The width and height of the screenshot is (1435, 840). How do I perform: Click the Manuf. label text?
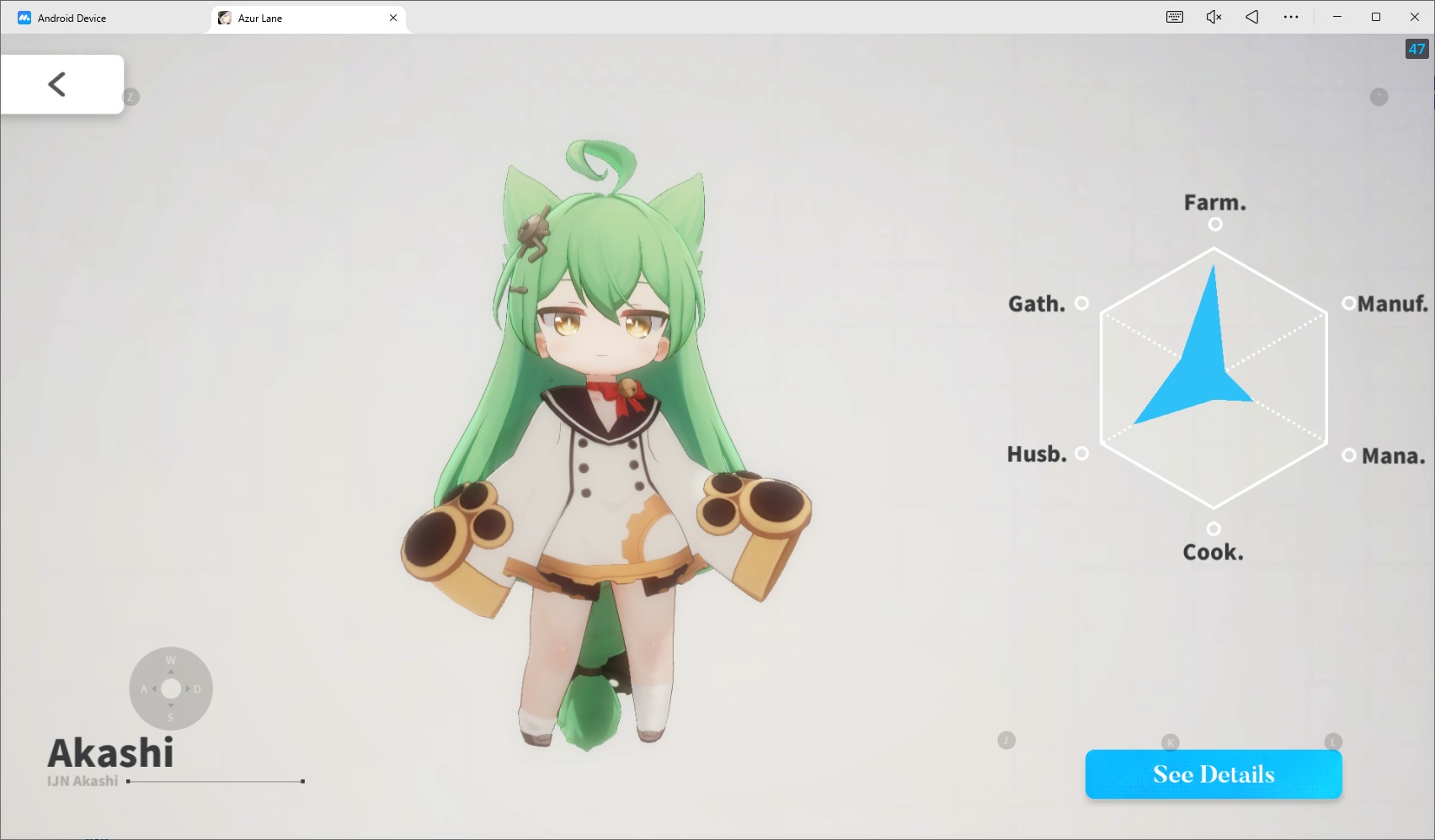(x=1393, y=303)
